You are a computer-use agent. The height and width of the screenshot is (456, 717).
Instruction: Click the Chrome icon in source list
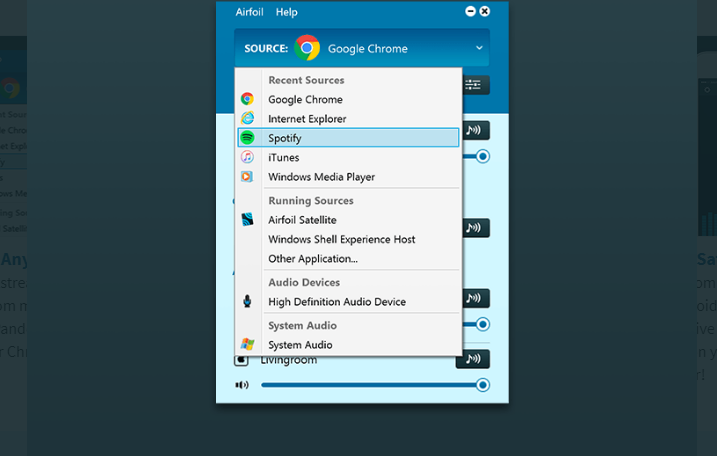247,99
